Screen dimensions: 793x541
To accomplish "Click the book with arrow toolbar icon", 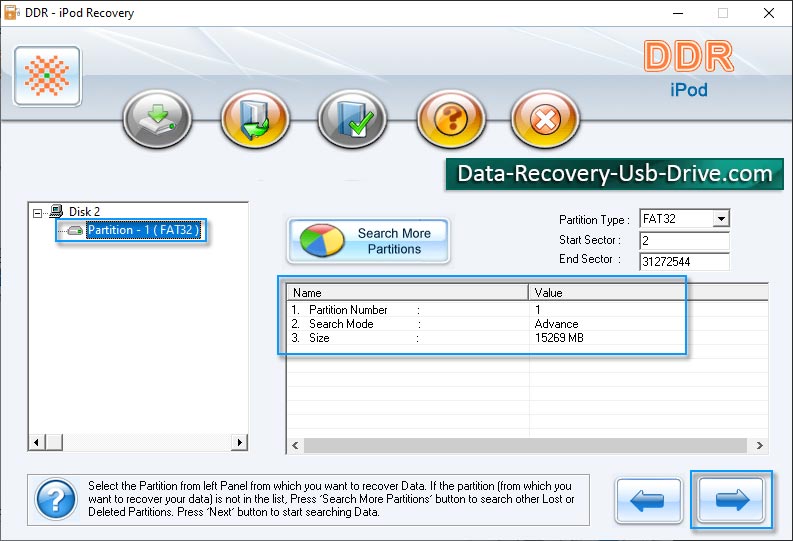I will (x=255, y=119).
